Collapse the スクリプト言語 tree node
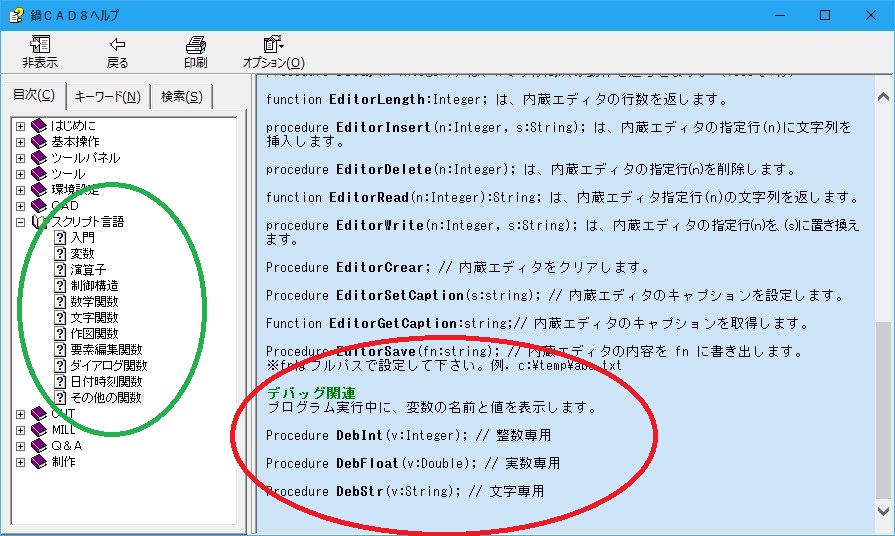This screenshot has height=536, width=895. click(x=21, y=222)
